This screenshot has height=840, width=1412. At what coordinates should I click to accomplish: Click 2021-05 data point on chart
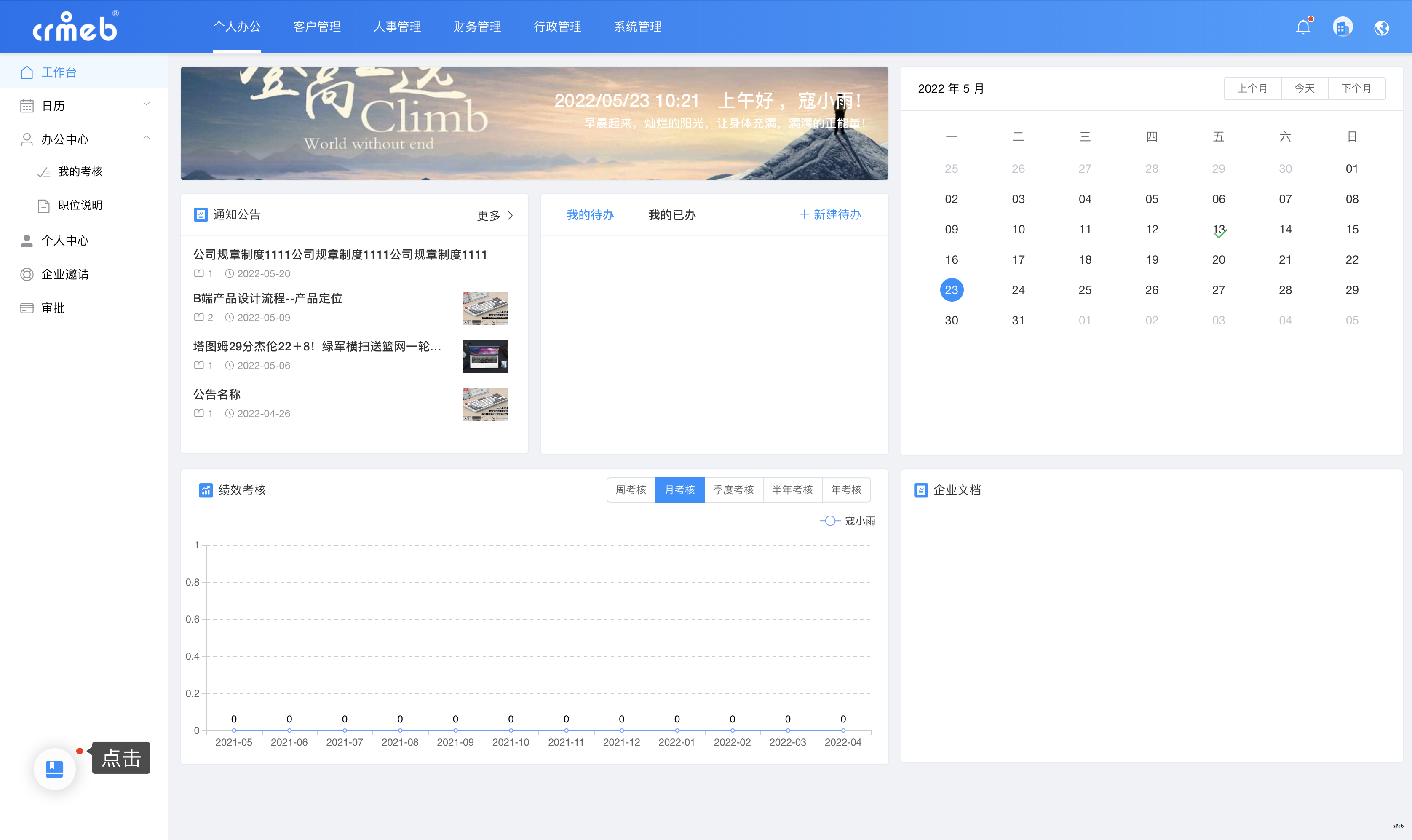point(234,730)
